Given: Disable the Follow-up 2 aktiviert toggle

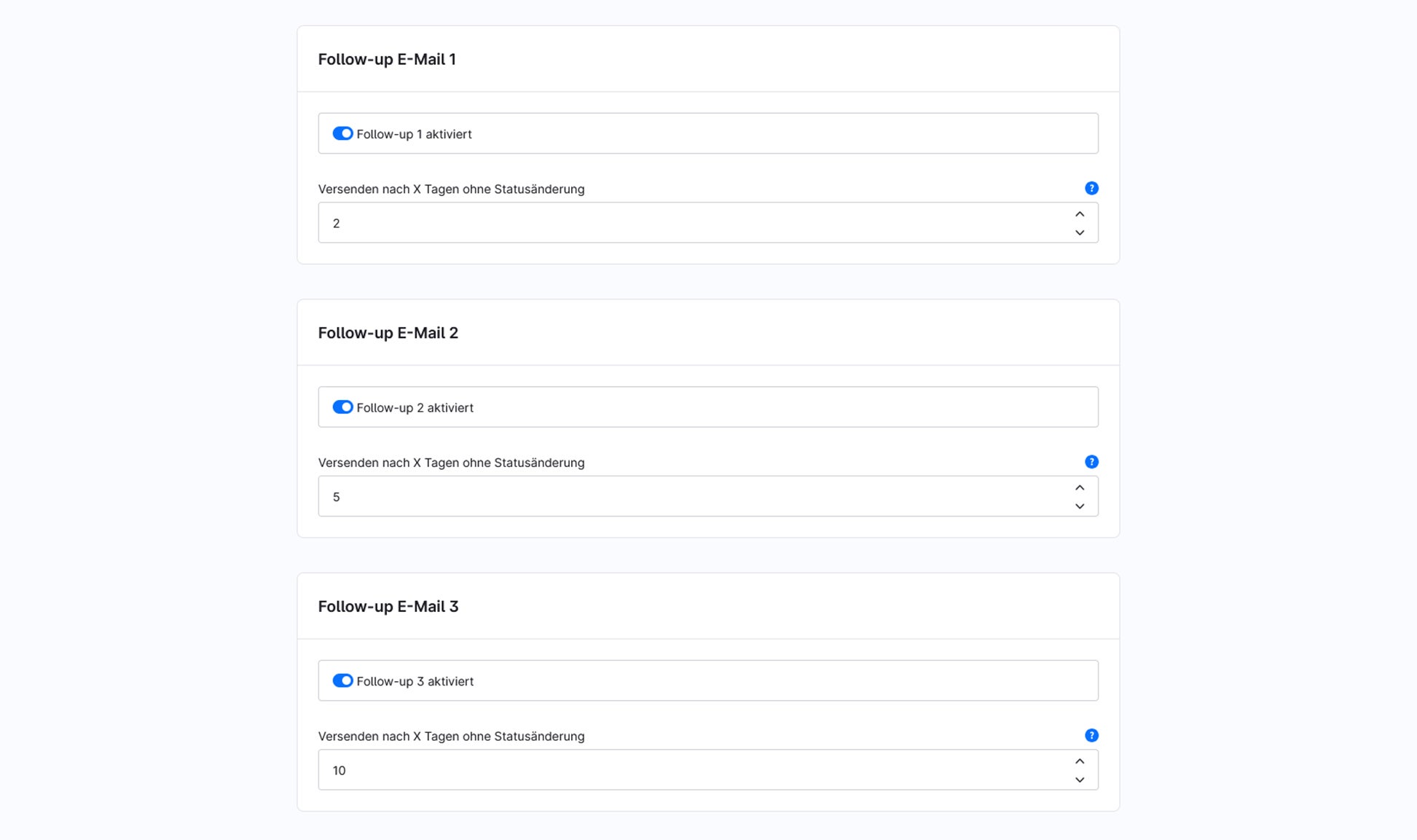Looking at the screenshot, I should coord(342,407).
